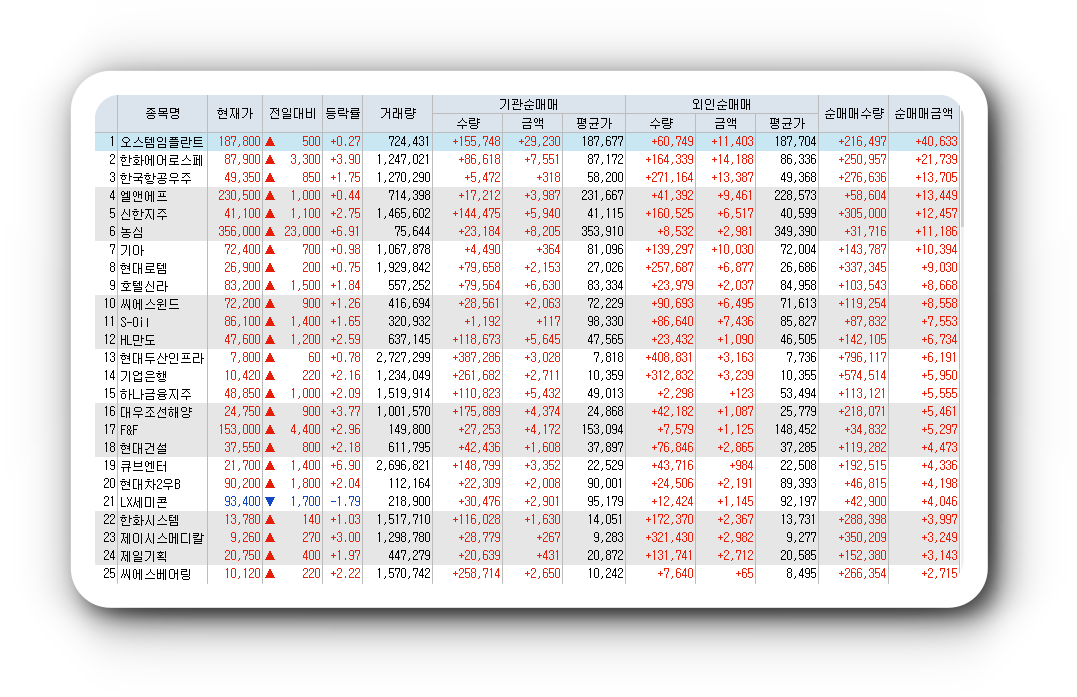The width and height of the screenshot is (1077, 697).
Task: Select the 현대두산인프라 stock name
Action: (x=161, y=358)
